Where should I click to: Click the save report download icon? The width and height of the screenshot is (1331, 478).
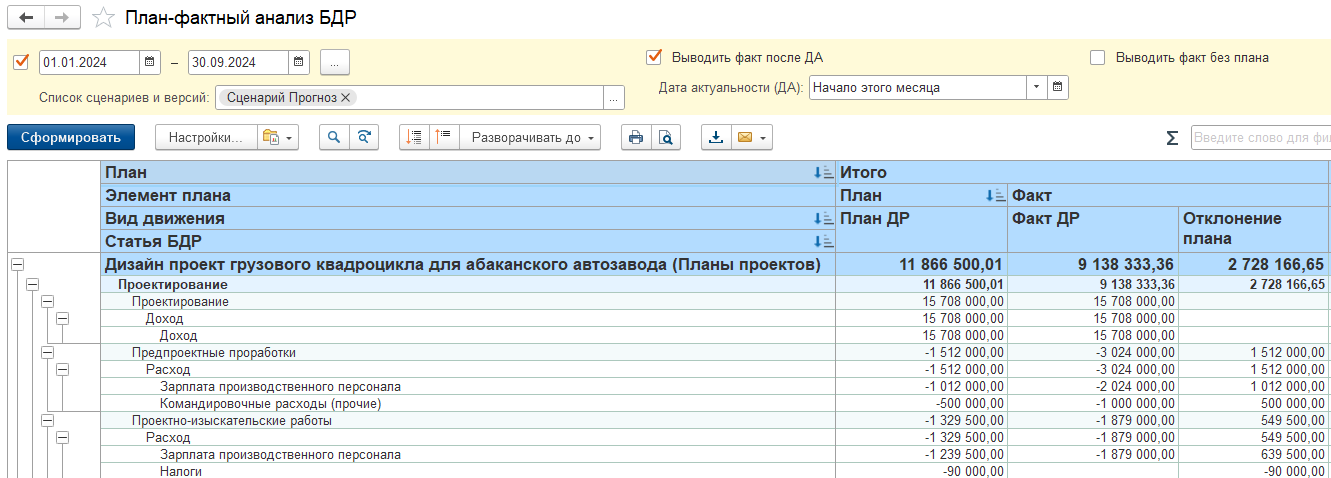point(716,138)
